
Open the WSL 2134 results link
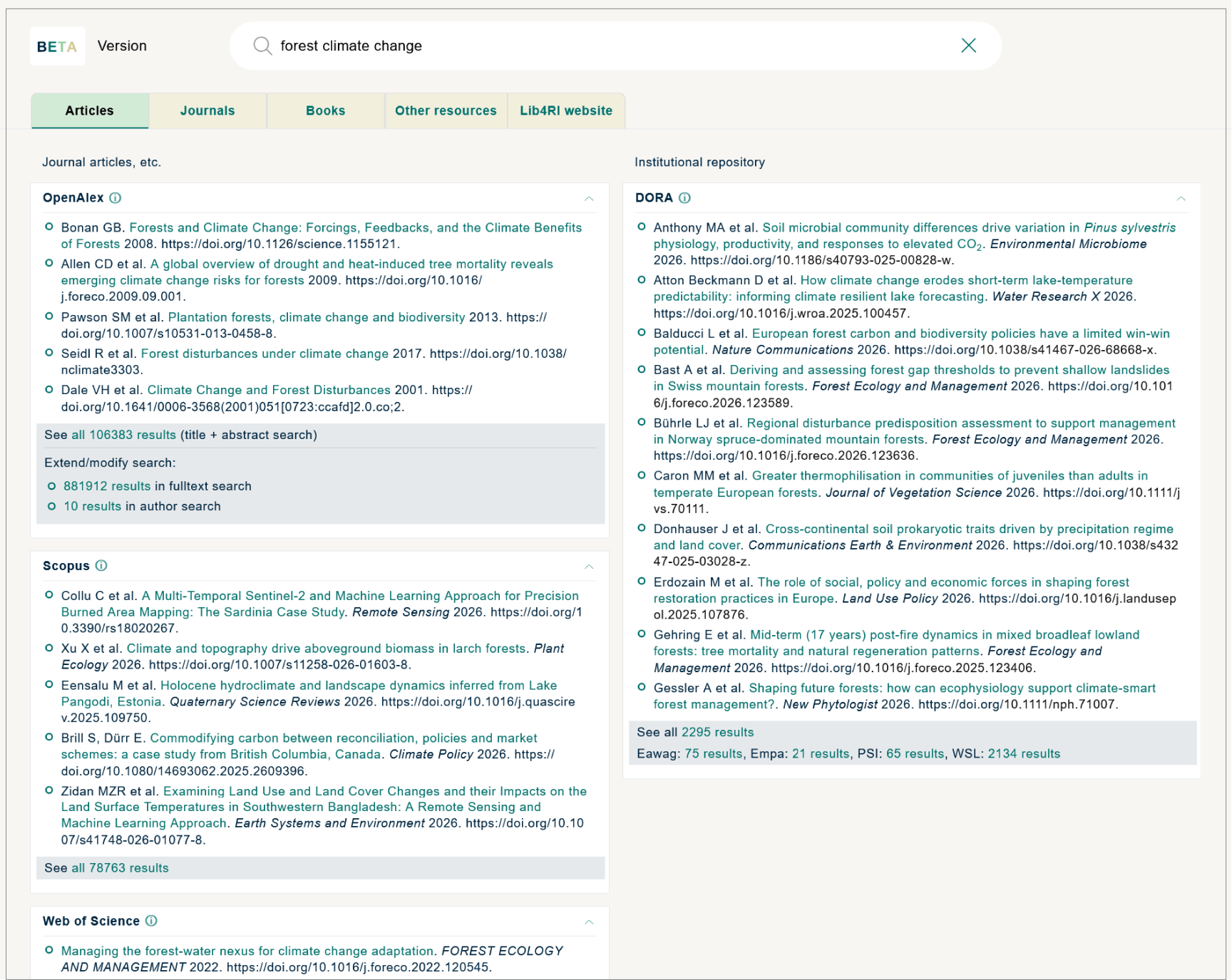[x=1023, y=753]
